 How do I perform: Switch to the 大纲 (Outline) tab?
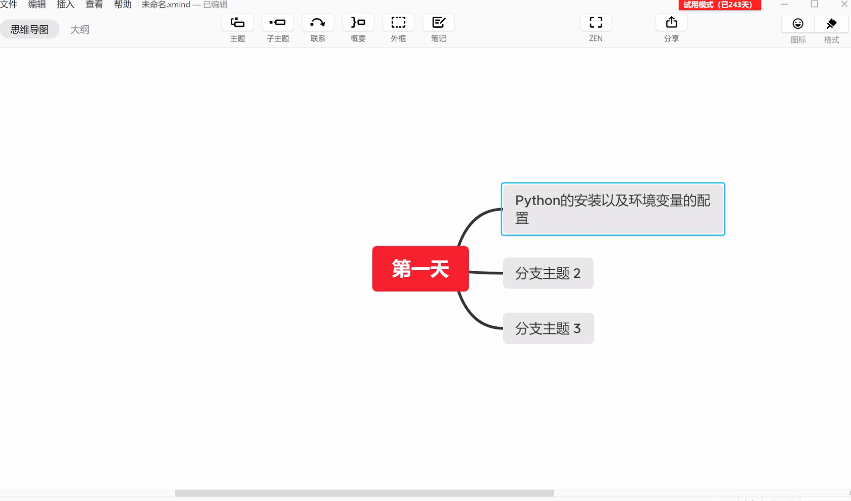(80, 29)
